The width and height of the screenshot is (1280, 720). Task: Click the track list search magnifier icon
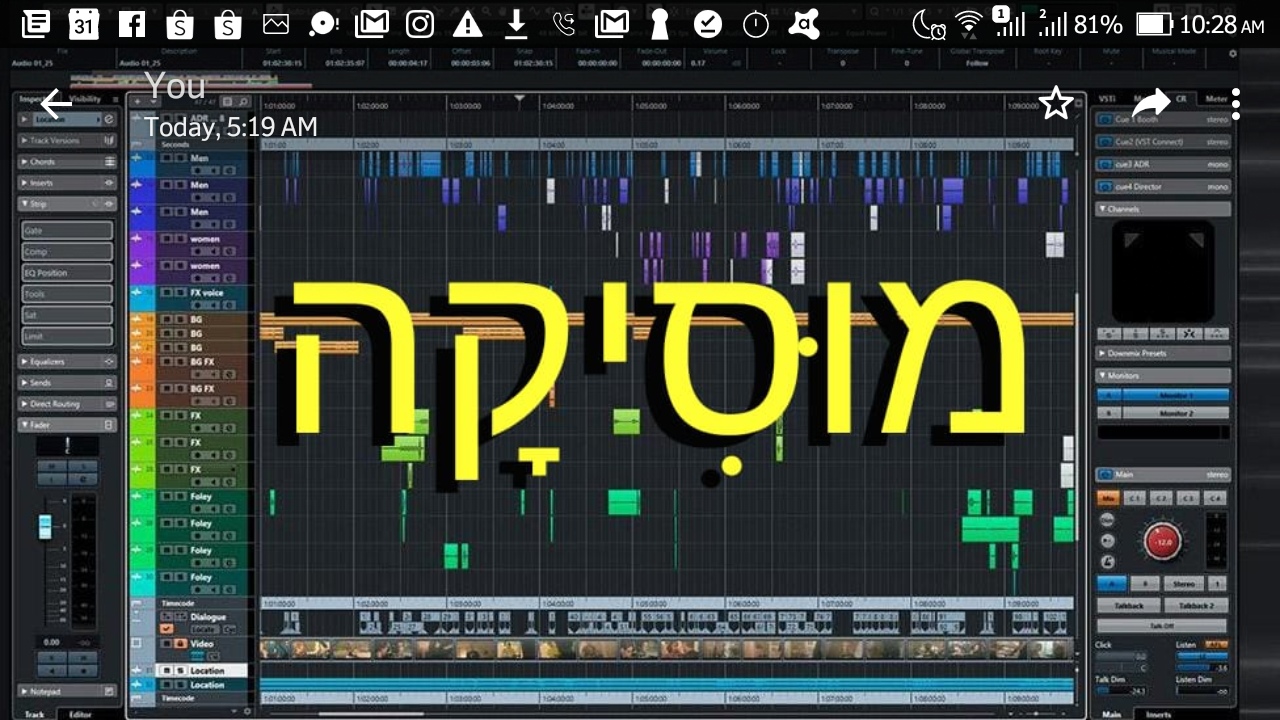(243, 101)
